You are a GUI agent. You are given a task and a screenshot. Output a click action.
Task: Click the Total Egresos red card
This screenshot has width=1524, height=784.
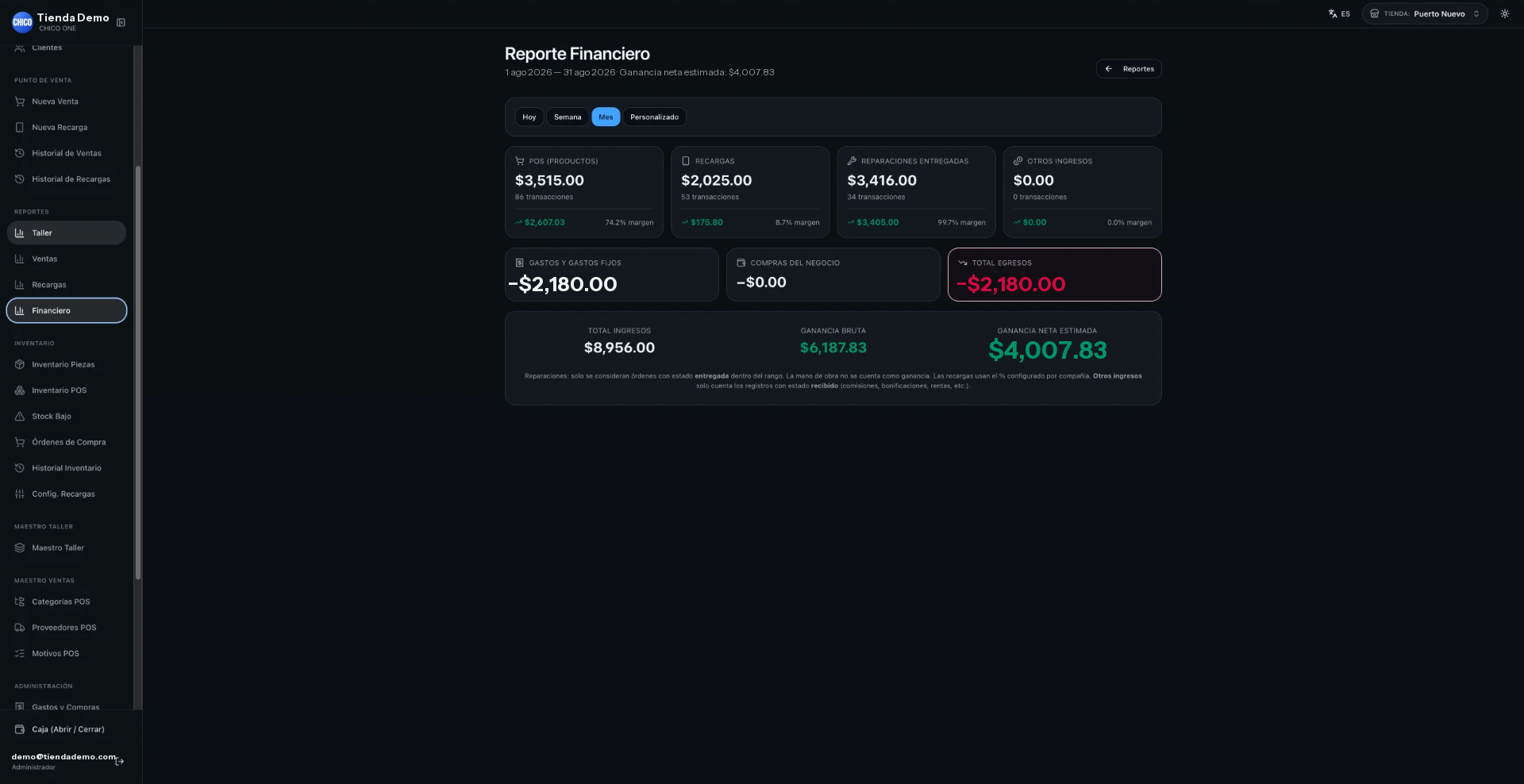(1055, 275)
